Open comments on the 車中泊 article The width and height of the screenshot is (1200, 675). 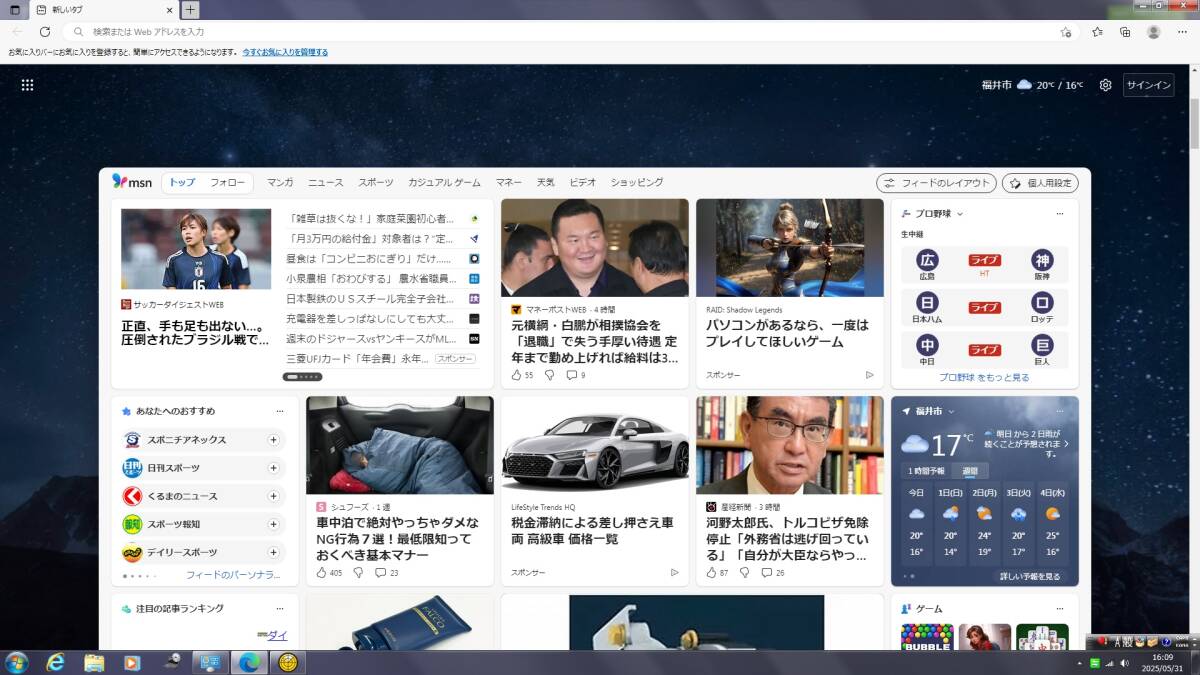386,573
